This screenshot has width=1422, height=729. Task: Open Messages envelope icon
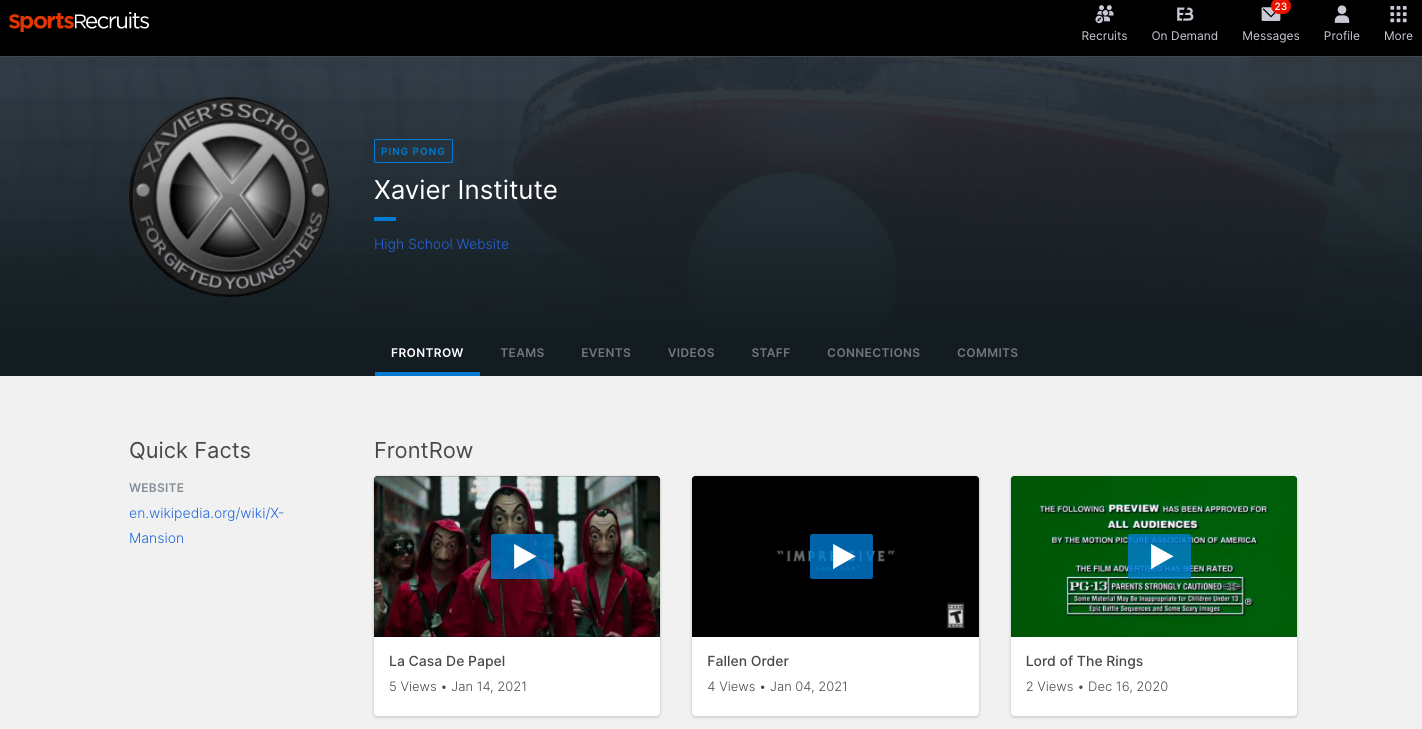tap(1270, 15)
